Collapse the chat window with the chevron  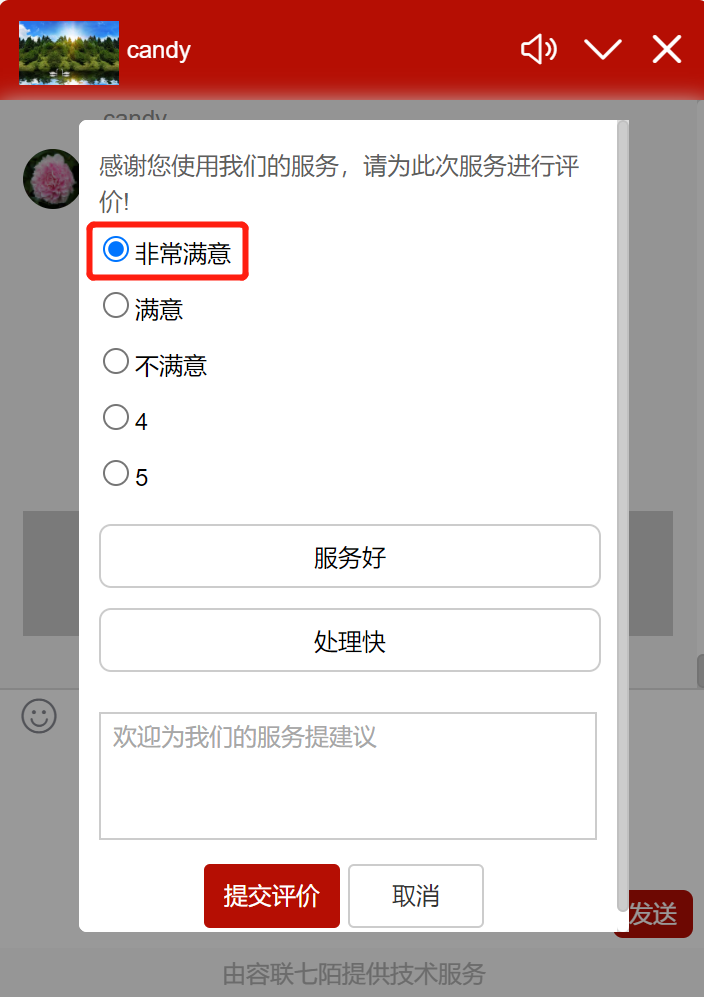click(603, 49)
